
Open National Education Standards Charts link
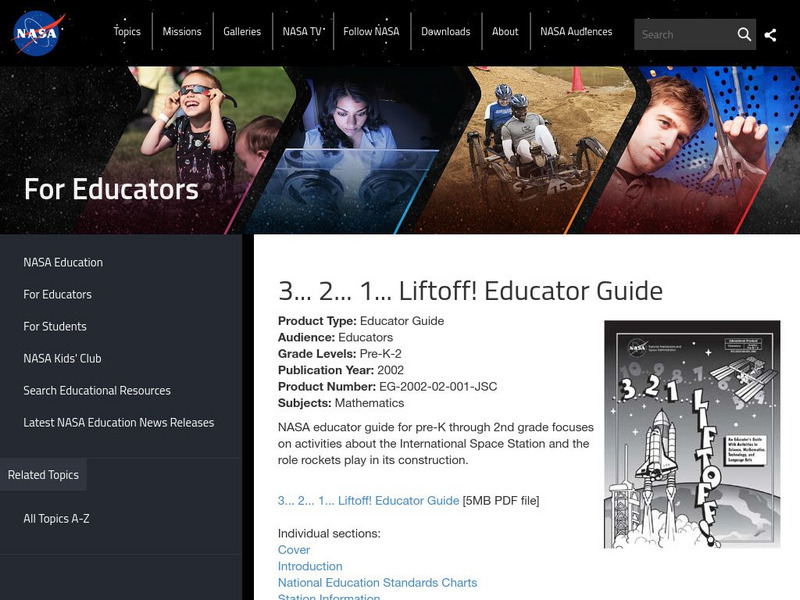point(377,582)
